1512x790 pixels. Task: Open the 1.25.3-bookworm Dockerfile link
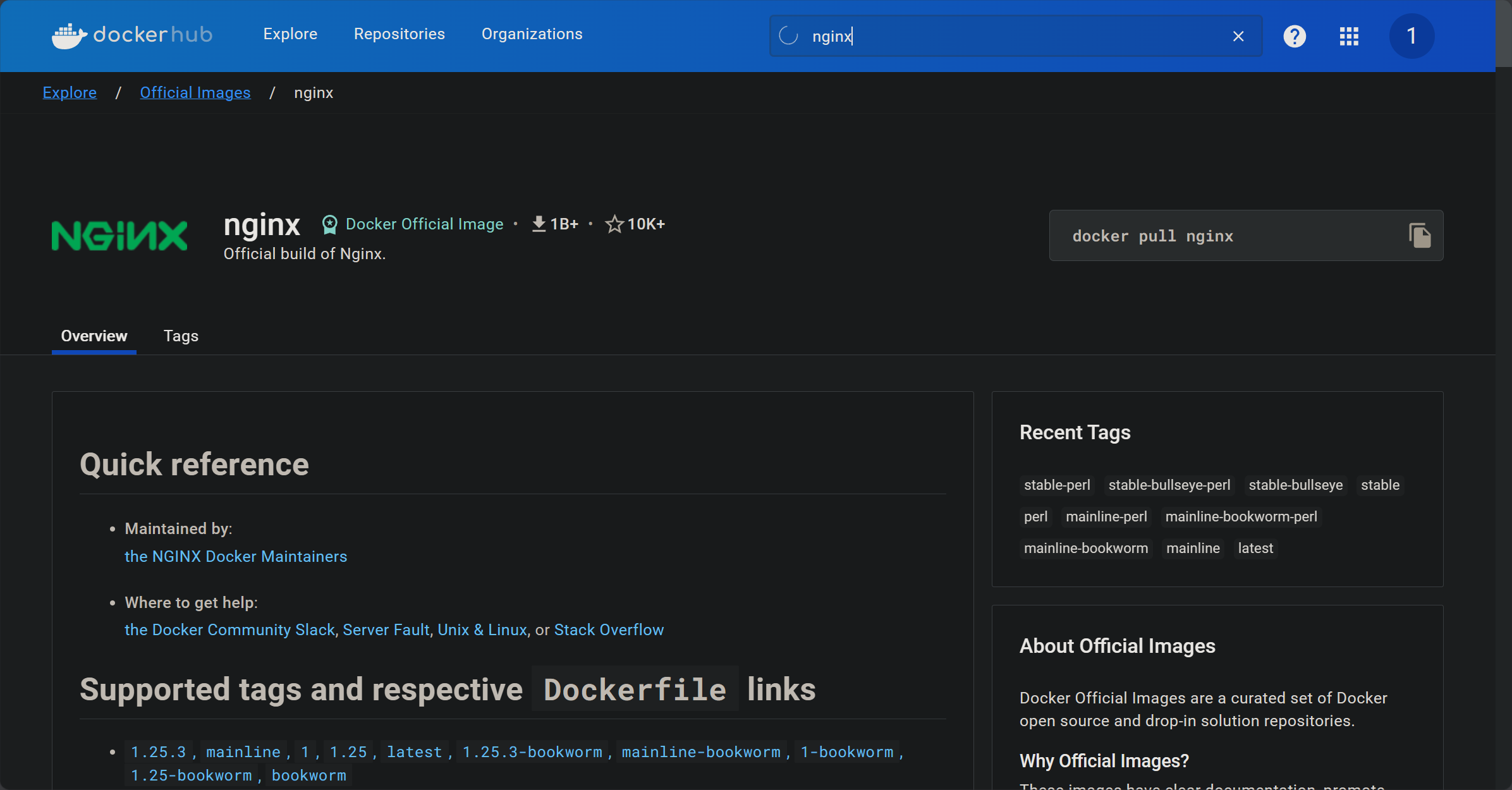click(532, 752)
